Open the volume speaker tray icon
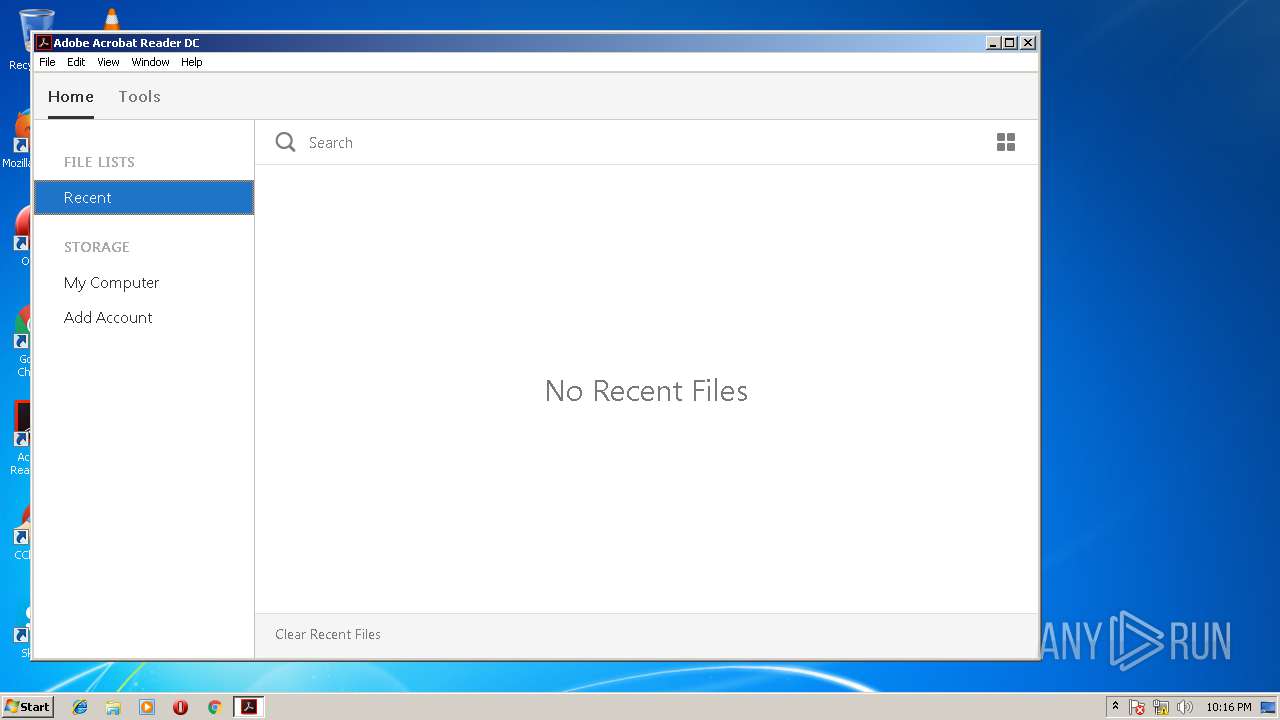Screen dimensions: 1280x720 [1185, 707]
